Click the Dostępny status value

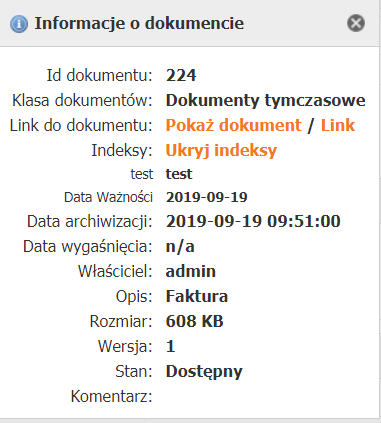[204, 372]
